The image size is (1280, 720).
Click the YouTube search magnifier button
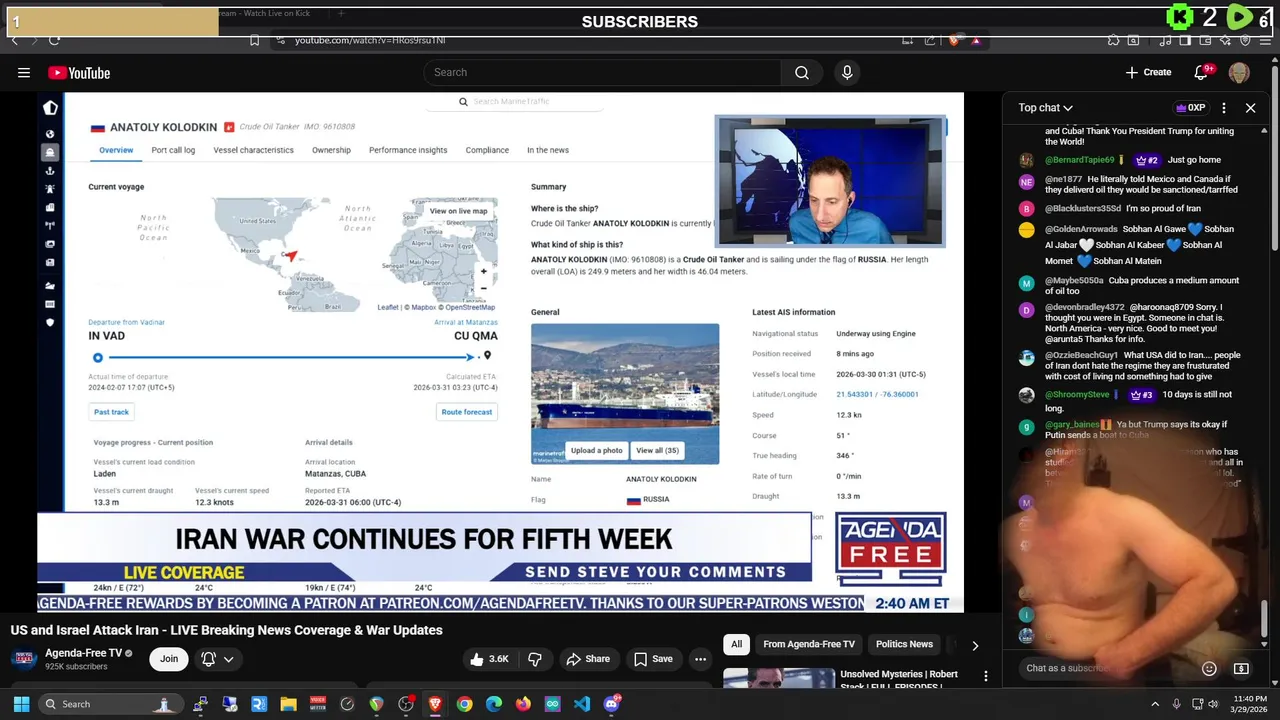[x=802, y=72]
